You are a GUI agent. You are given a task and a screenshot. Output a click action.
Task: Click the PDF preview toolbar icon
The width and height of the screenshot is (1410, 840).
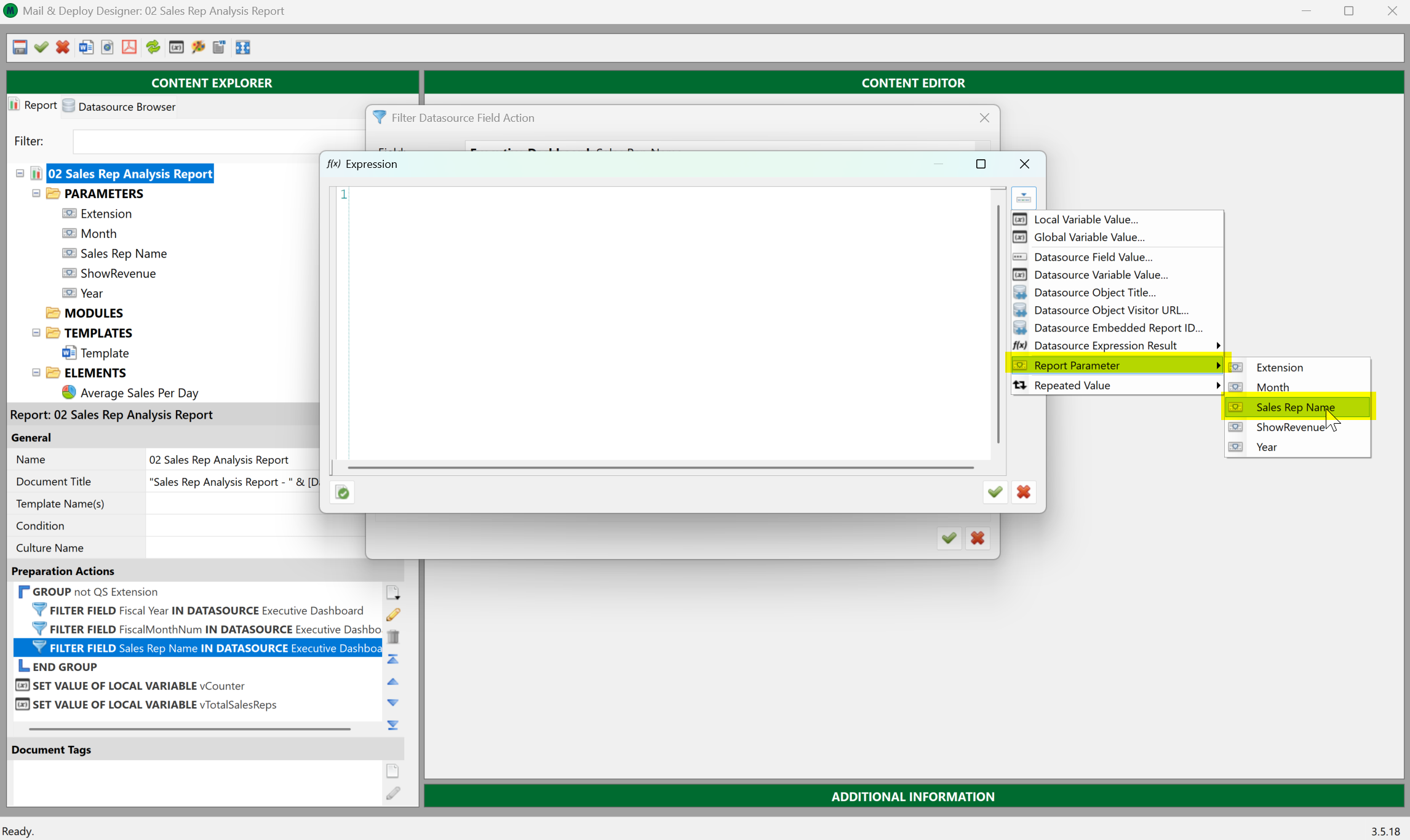click(x=129, y=47)
